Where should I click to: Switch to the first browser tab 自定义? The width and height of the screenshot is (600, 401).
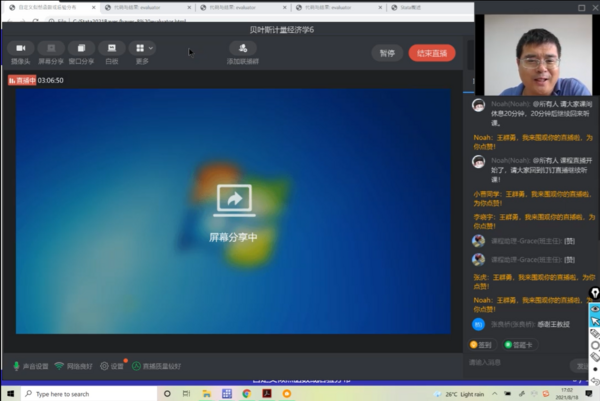coord(52,8)
